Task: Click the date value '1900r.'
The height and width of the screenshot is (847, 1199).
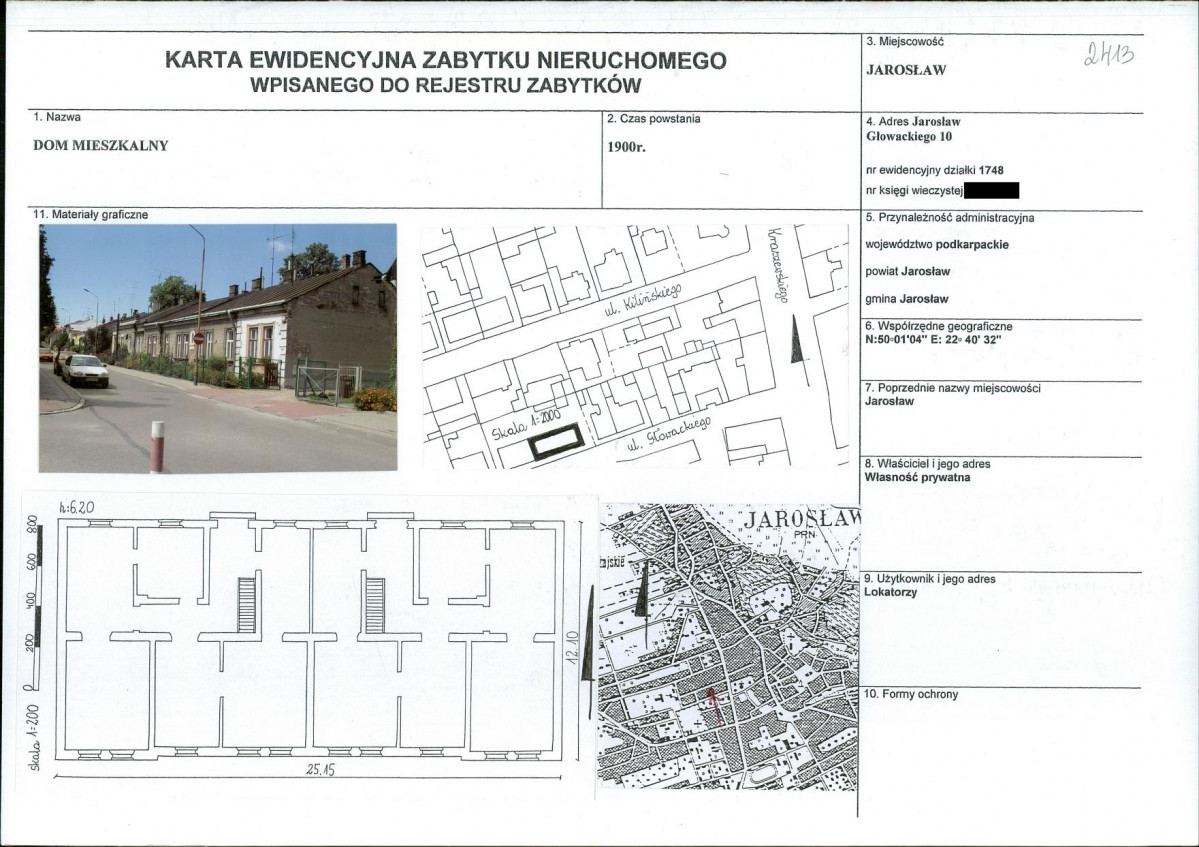Action: point(626,148)
